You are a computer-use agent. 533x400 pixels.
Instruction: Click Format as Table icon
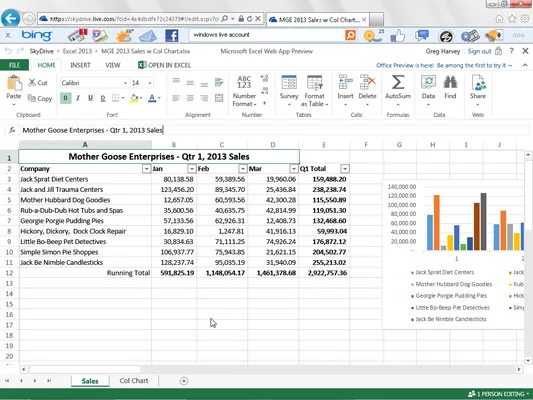click(314, 83)
